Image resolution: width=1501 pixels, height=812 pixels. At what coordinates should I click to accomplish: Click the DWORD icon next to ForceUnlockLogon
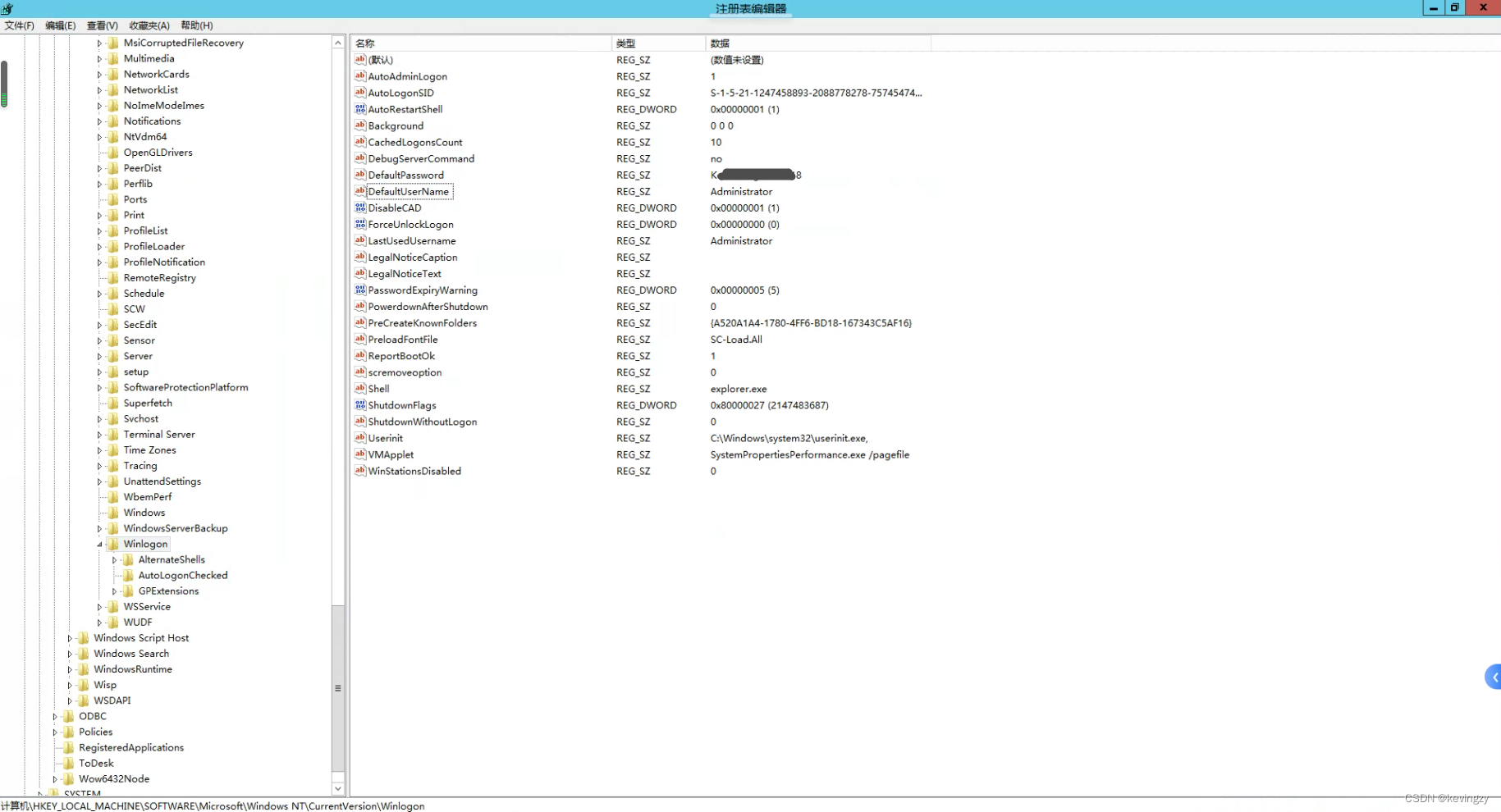[x=359, y=224]
